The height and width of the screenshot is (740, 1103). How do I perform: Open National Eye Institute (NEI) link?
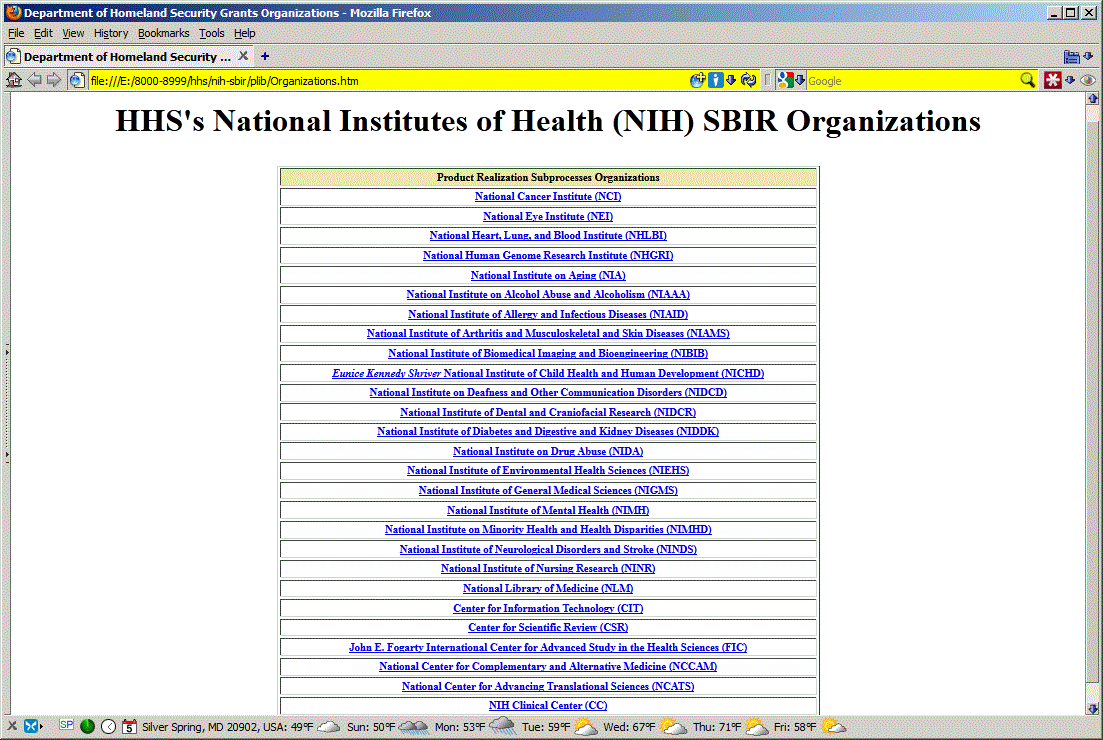(x=548, y=216)
